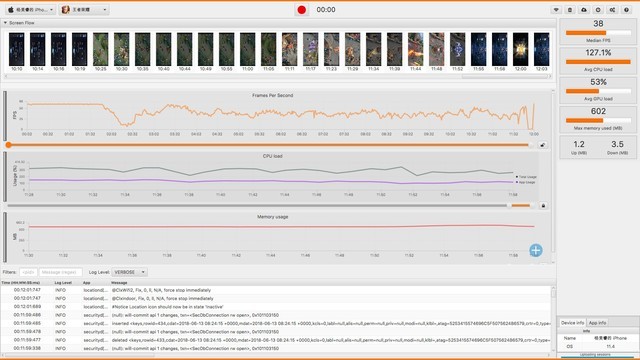Toggle the Total Usage legend entry

(527, 177)
